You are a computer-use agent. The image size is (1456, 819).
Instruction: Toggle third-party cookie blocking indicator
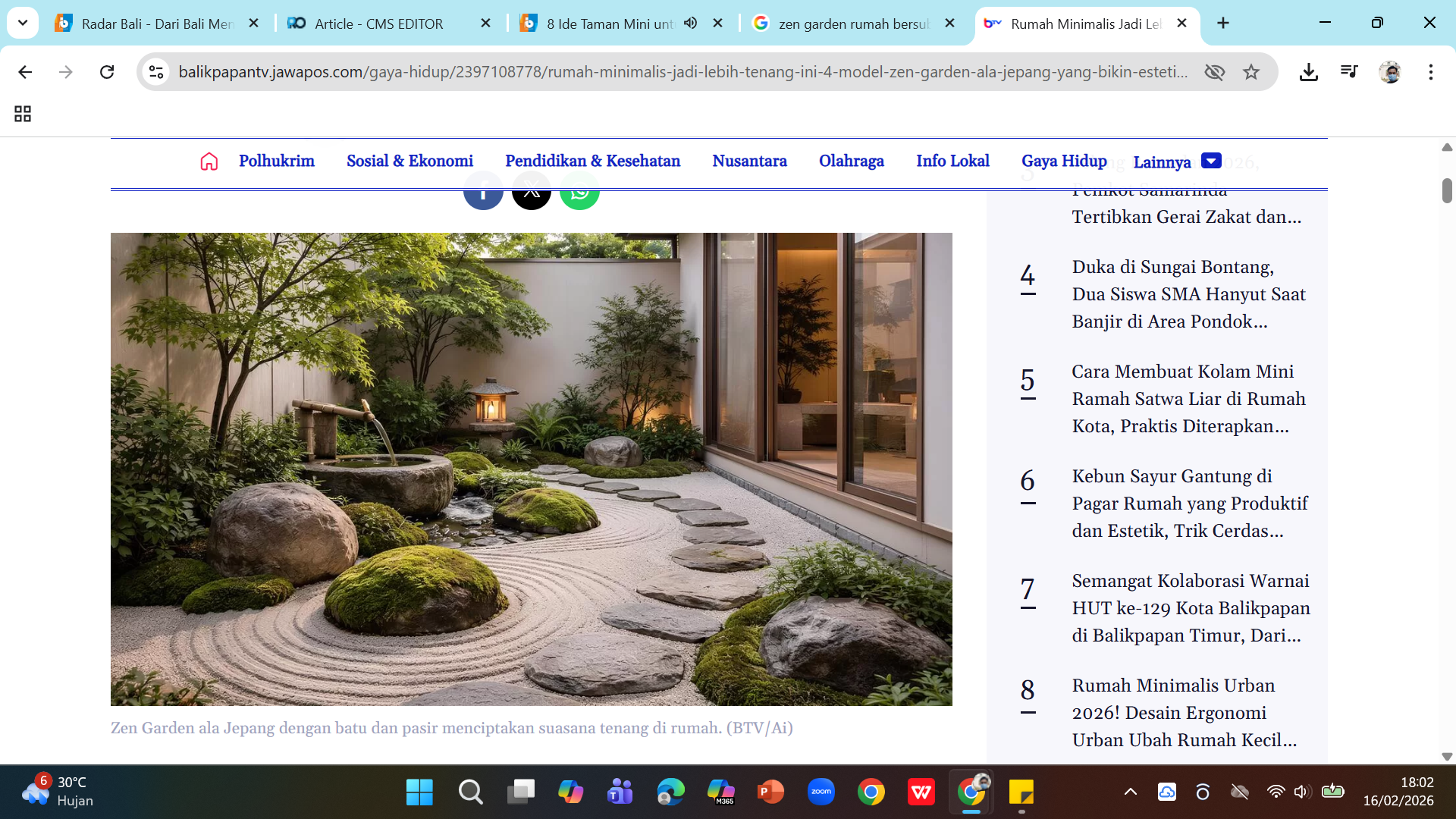(1214, 72)
